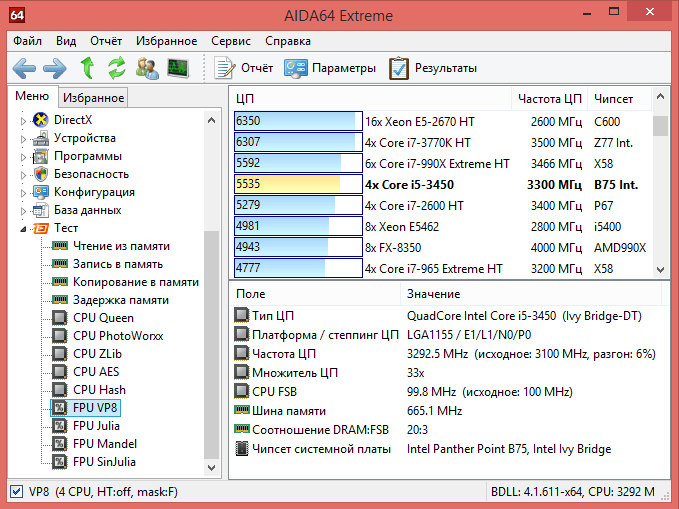Expand the Устройства tree node
The image size is (679, 509).
23,139
